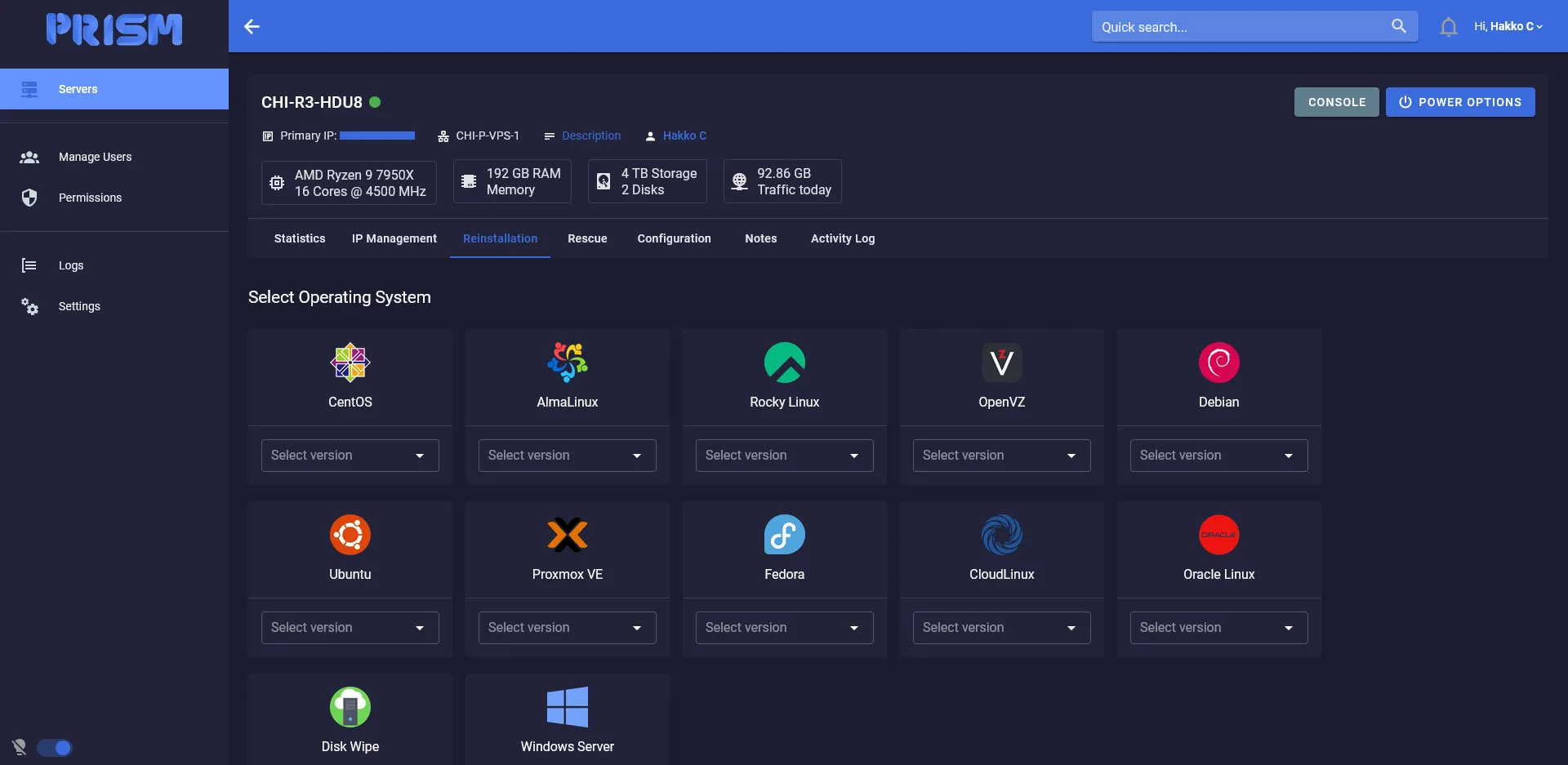This screenshot has height=765, width=1568.
Task: Toggle the dark mode switch
Action: coord(55,747)
